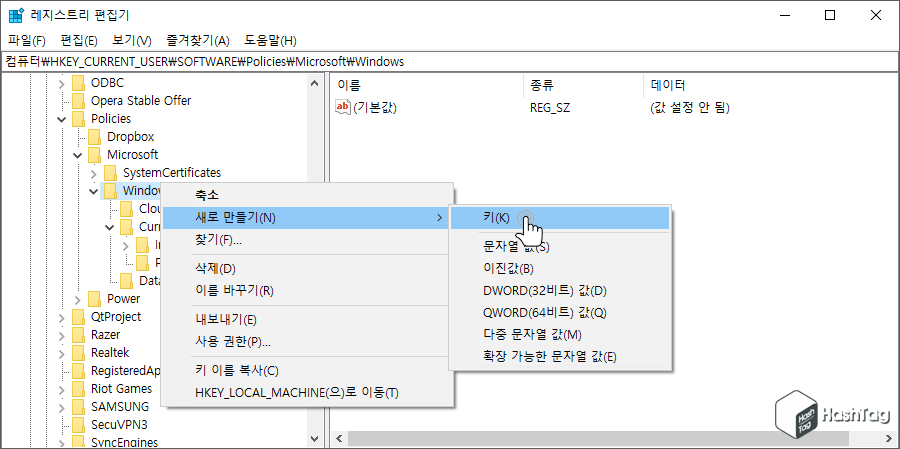Expand the QtProject key
Viewport: 900px width, 449px height.
tap(61, 317)
